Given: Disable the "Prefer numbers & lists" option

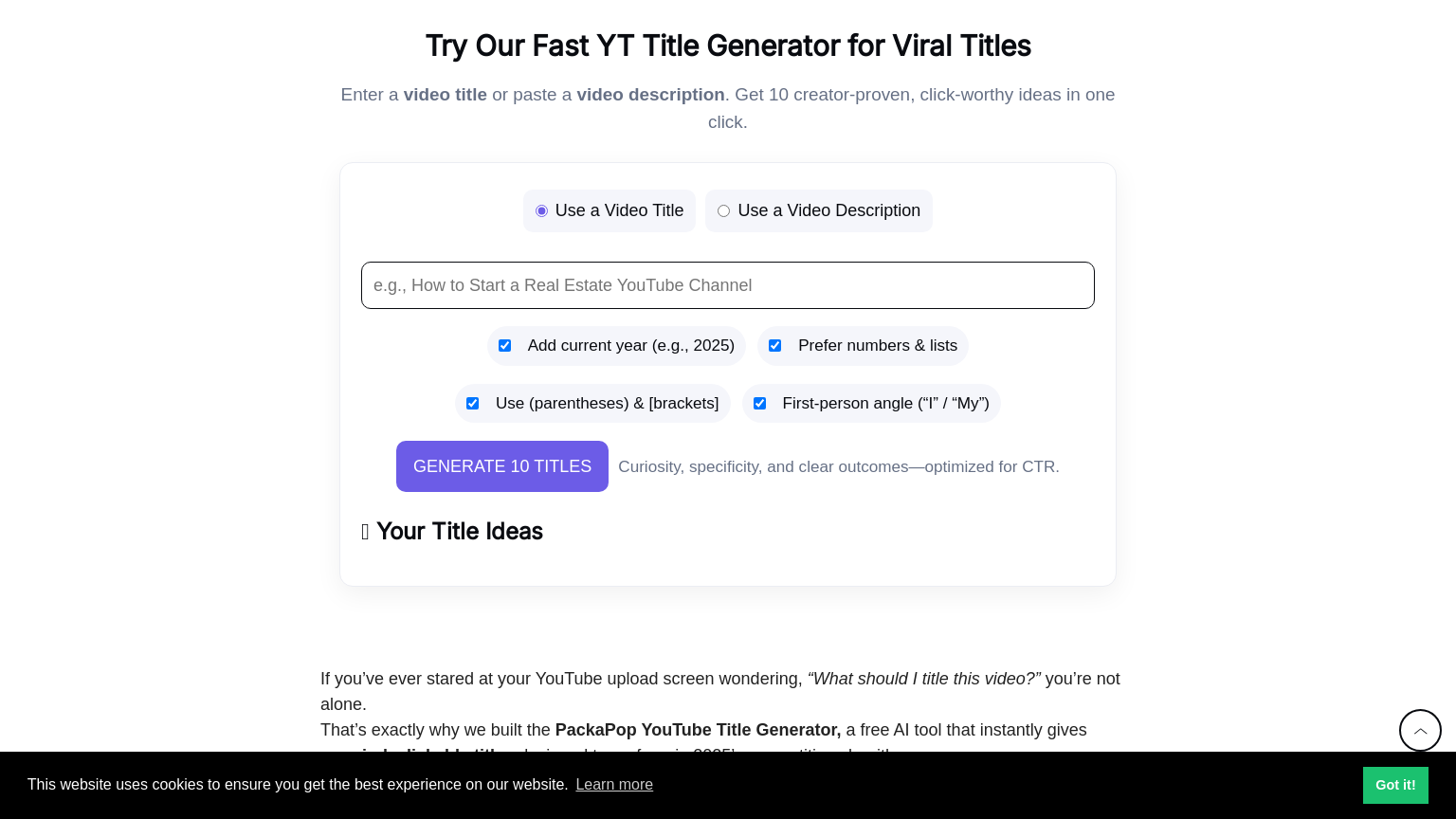Looking at the screenshot, I should pyautogui.click(x=774, y=345).
